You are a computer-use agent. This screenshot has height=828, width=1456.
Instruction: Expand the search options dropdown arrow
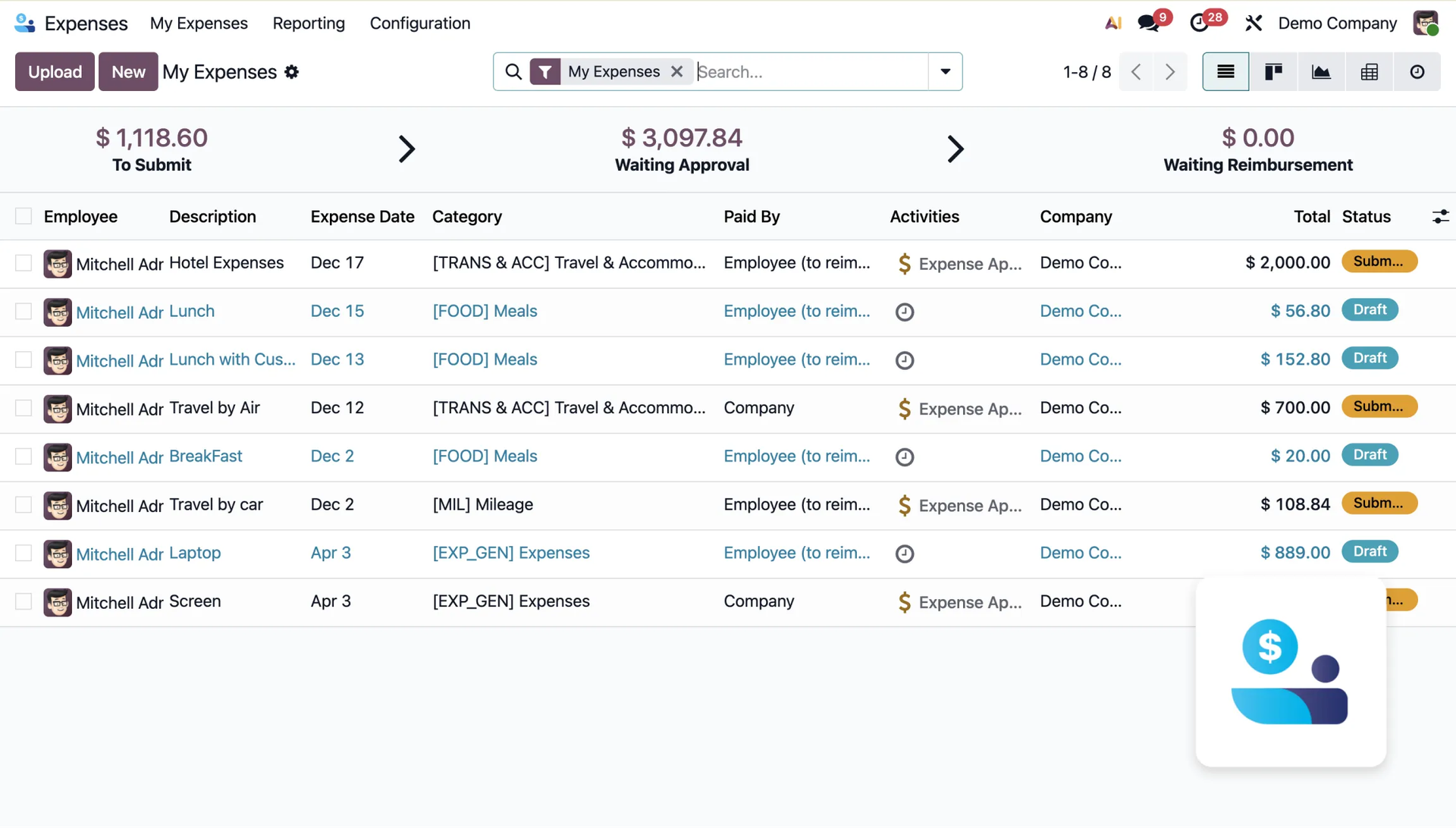coord(946,72)
